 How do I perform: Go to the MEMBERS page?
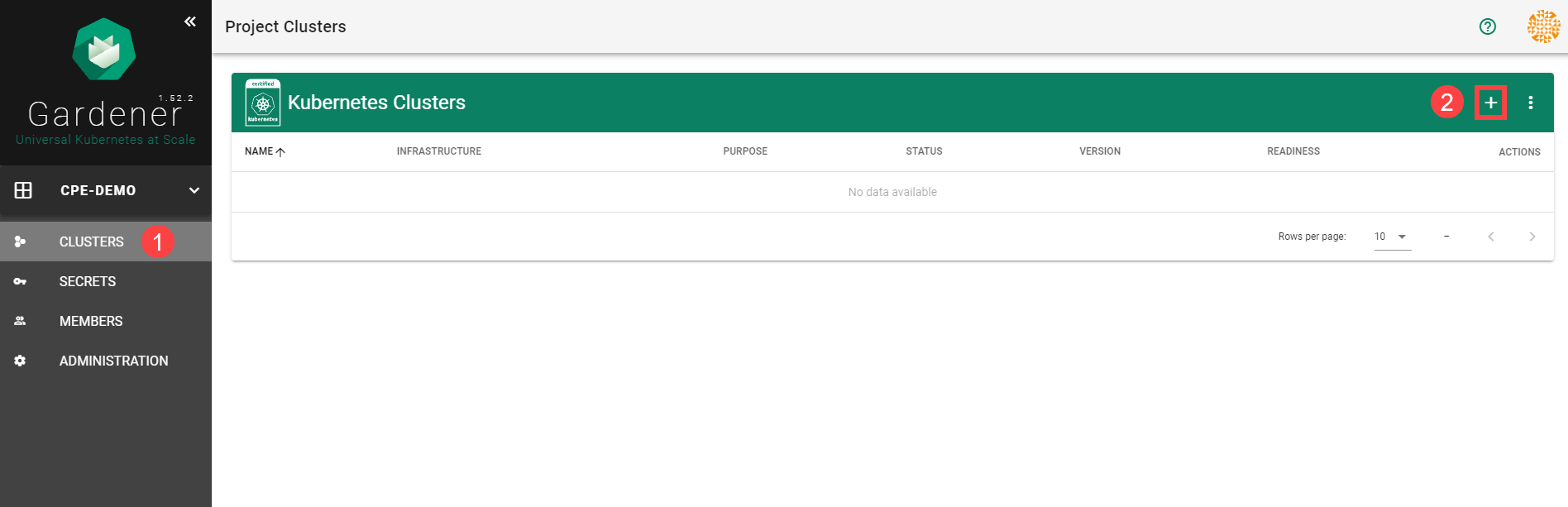tap(91, 321)
